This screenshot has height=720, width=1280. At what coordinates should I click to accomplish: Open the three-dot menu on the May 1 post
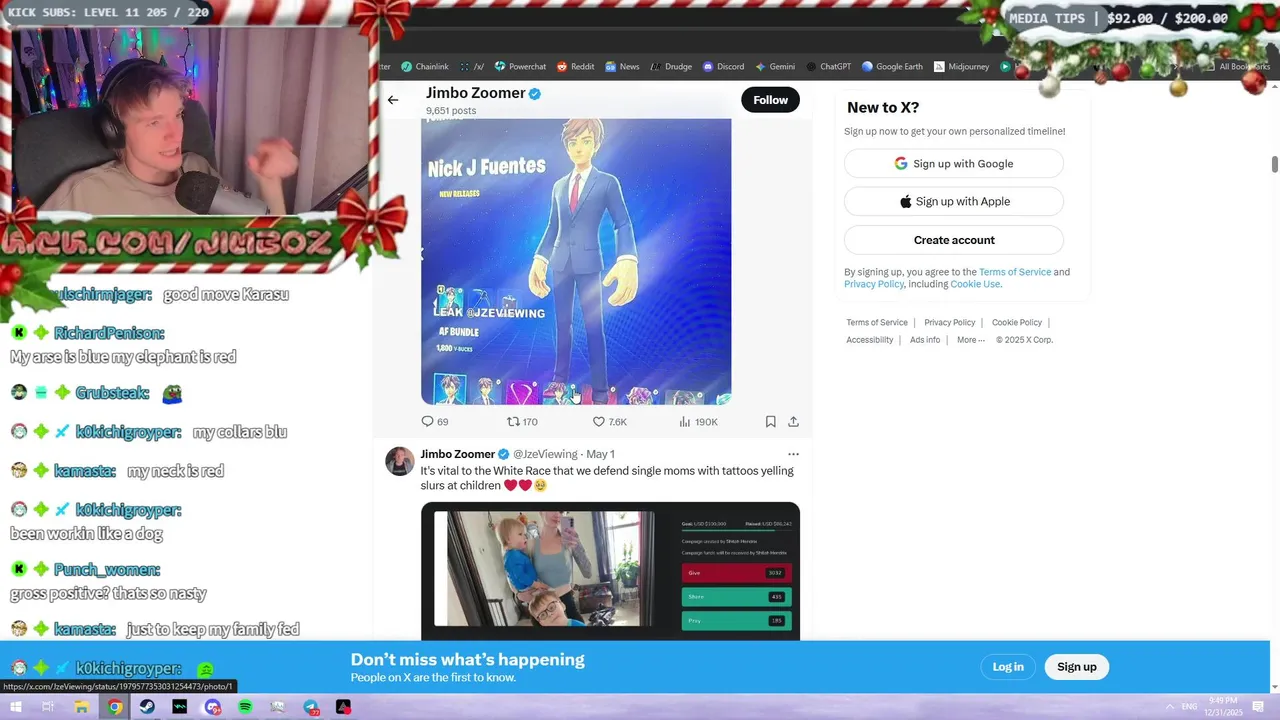pyautogui.click(x=793, y=454)
